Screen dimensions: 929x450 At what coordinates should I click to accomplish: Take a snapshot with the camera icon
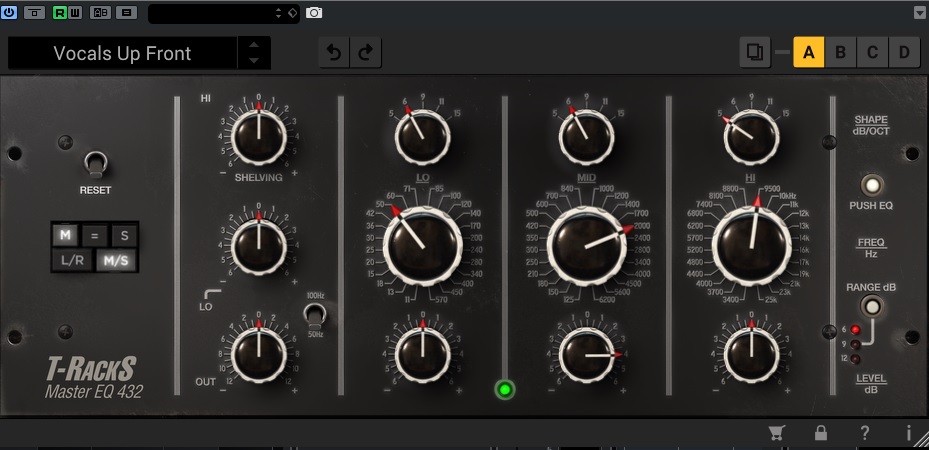pyautogui.click(x=314, y=12)
